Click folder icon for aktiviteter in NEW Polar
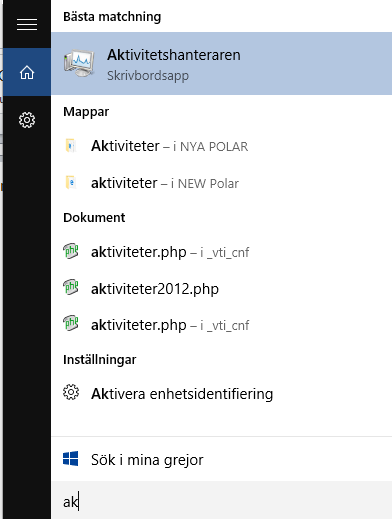The width and height of the screenshot is (392, 519). pos(71,183)
